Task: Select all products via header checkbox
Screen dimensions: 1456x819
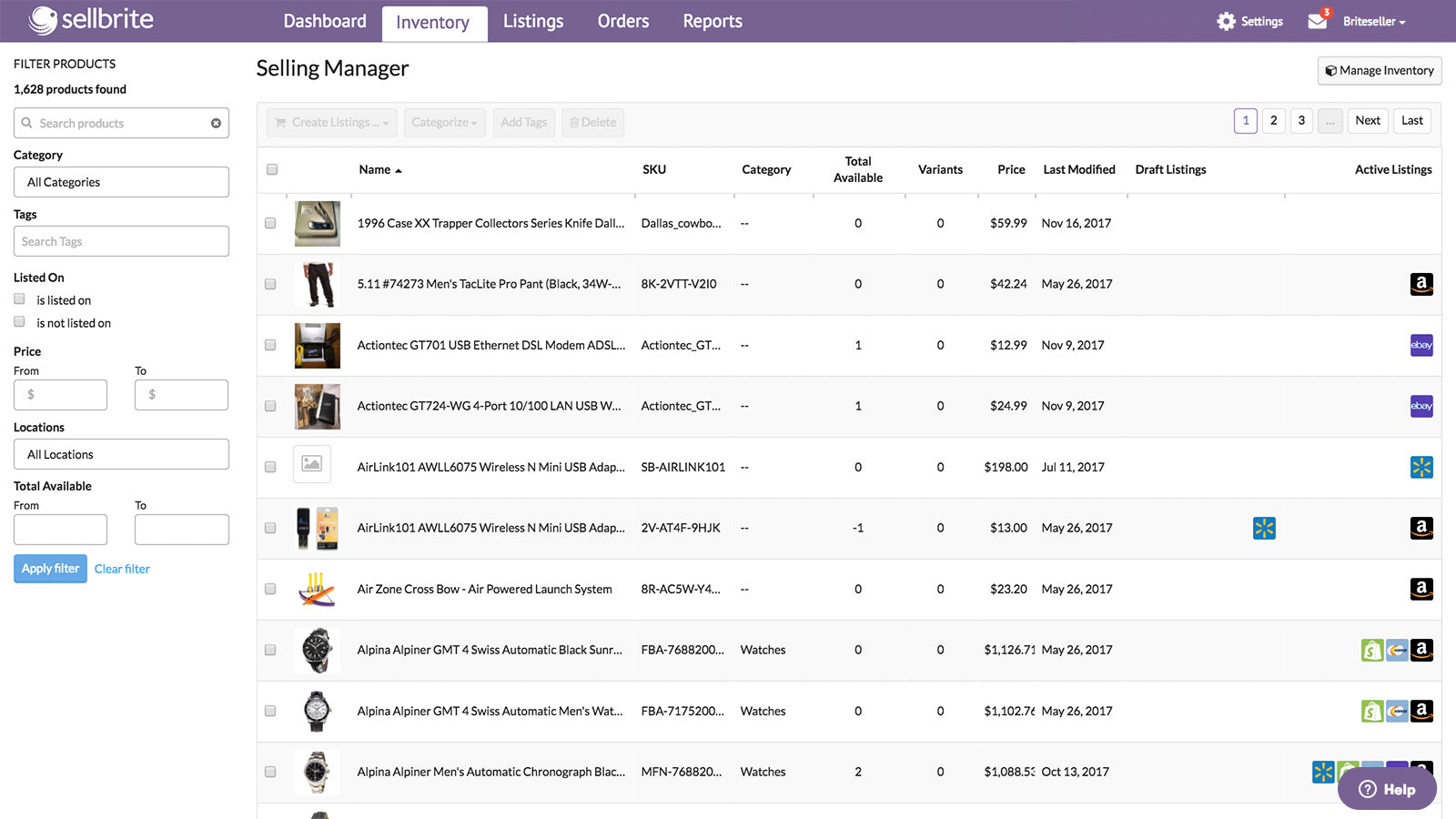Action: coord(271,169)
